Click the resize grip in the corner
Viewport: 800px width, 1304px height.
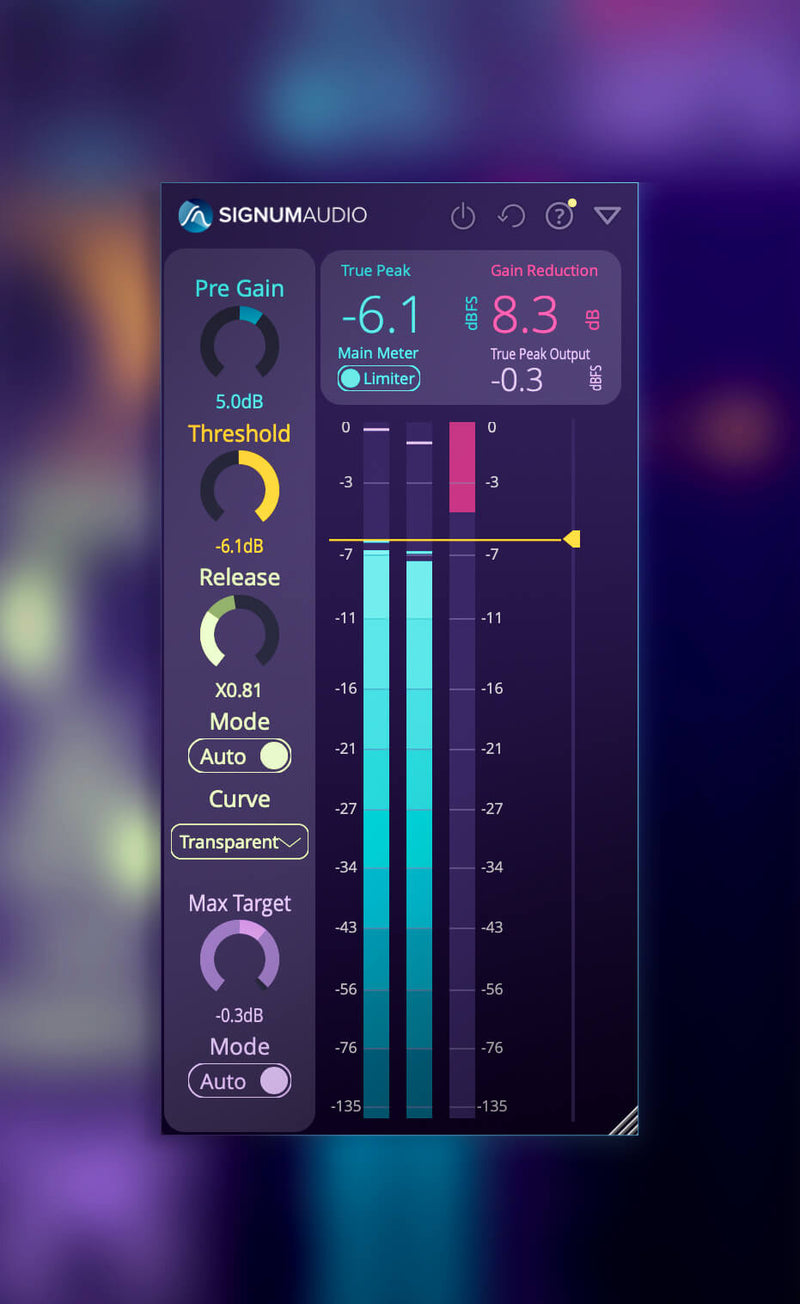tap(624, 1121)
